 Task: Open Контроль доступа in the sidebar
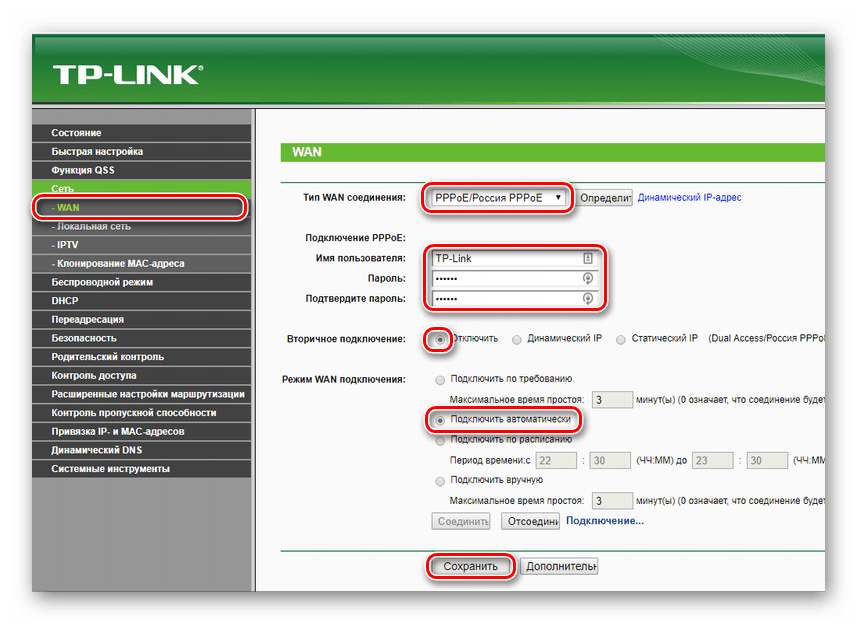[142, 375]
